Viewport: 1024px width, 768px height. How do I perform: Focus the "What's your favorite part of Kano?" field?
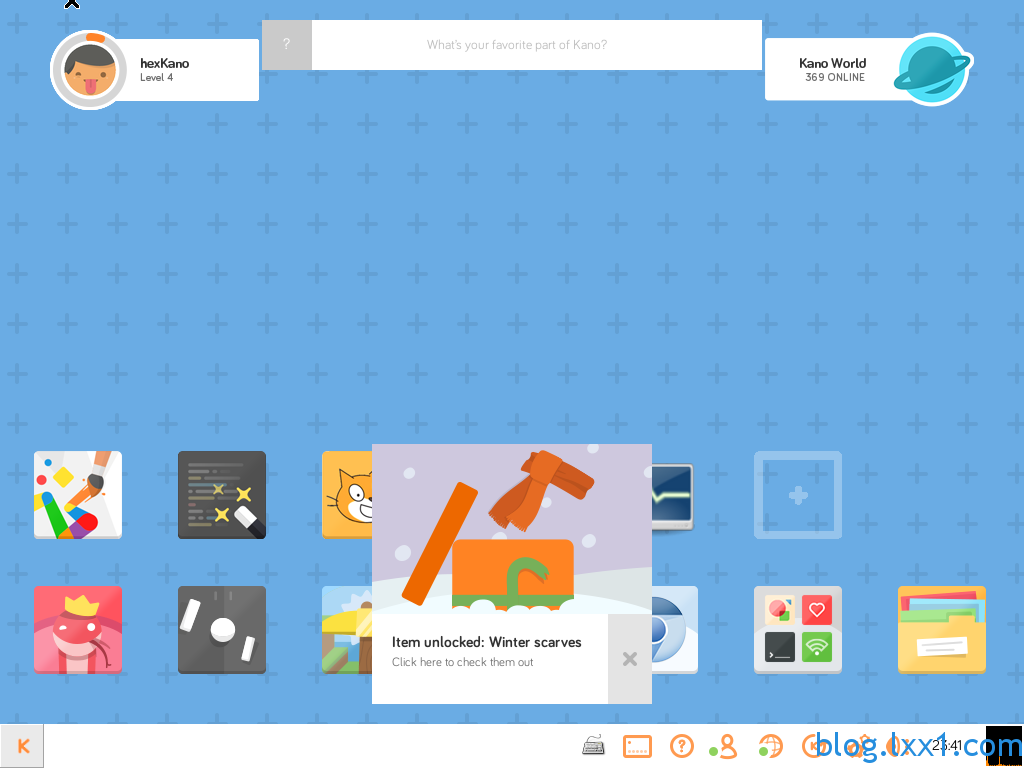point(537,44)
